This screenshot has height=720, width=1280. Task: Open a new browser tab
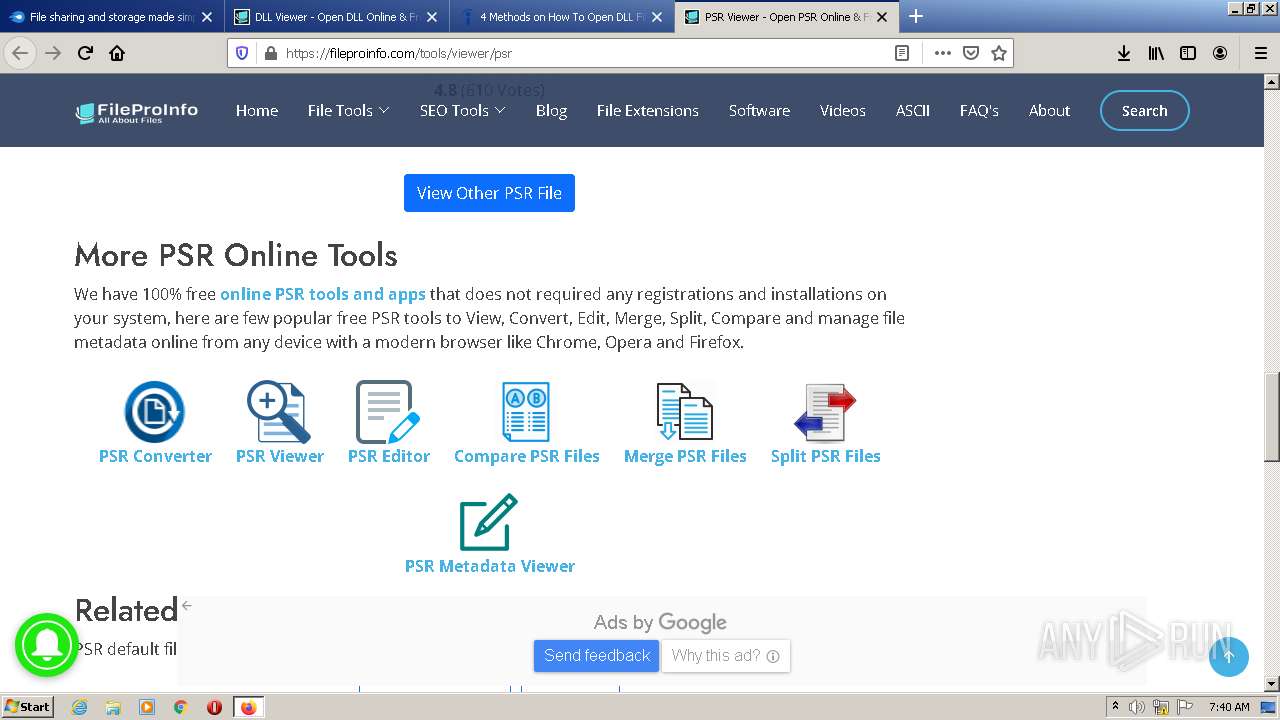coord(915,16)
